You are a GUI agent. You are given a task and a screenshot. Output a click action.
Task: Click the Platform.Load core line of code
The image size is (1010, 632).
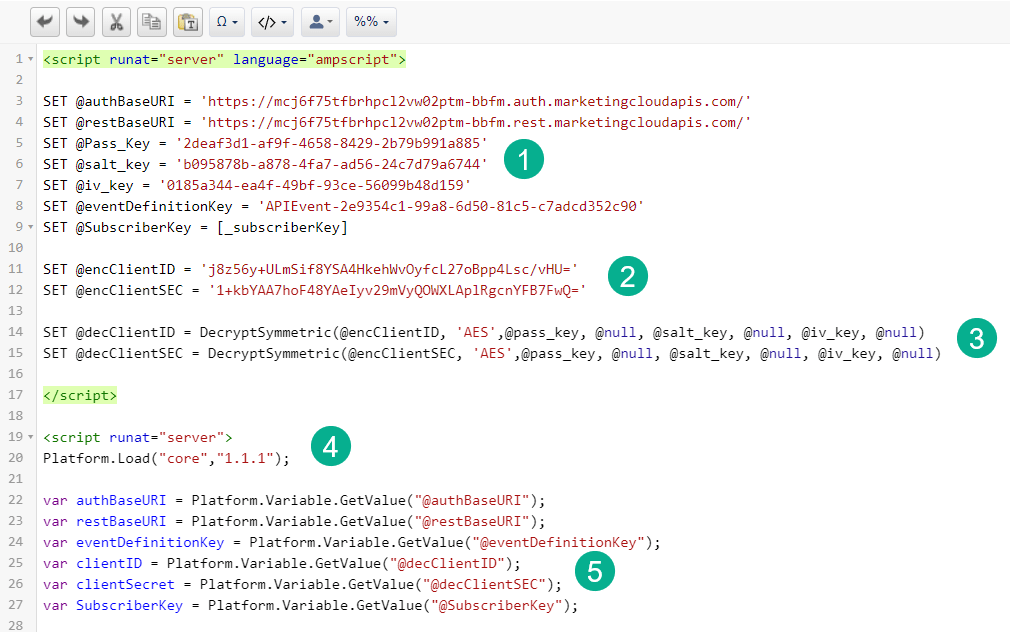point(165,459)
